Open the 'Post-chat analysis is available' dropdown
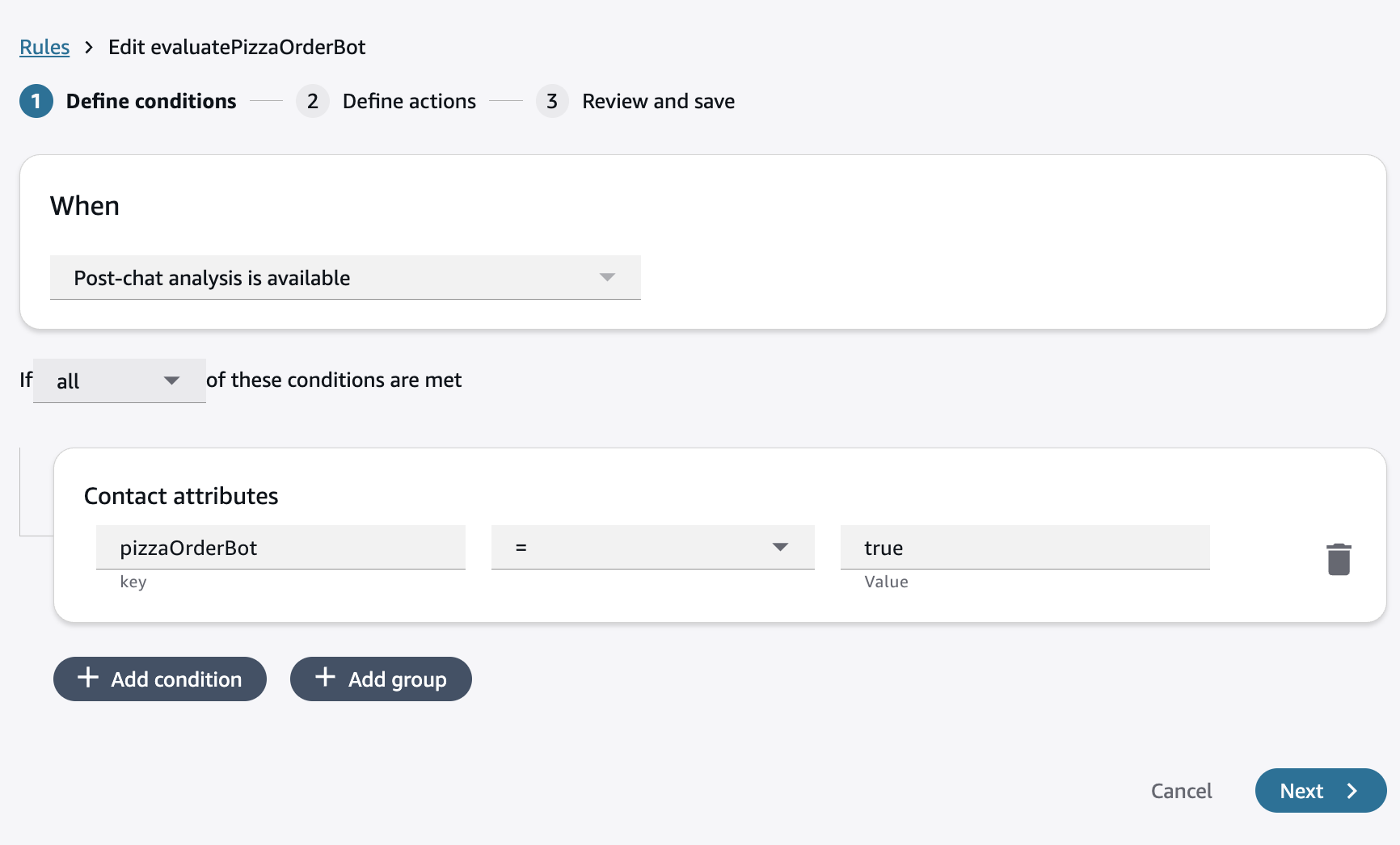 coord(345,278)
